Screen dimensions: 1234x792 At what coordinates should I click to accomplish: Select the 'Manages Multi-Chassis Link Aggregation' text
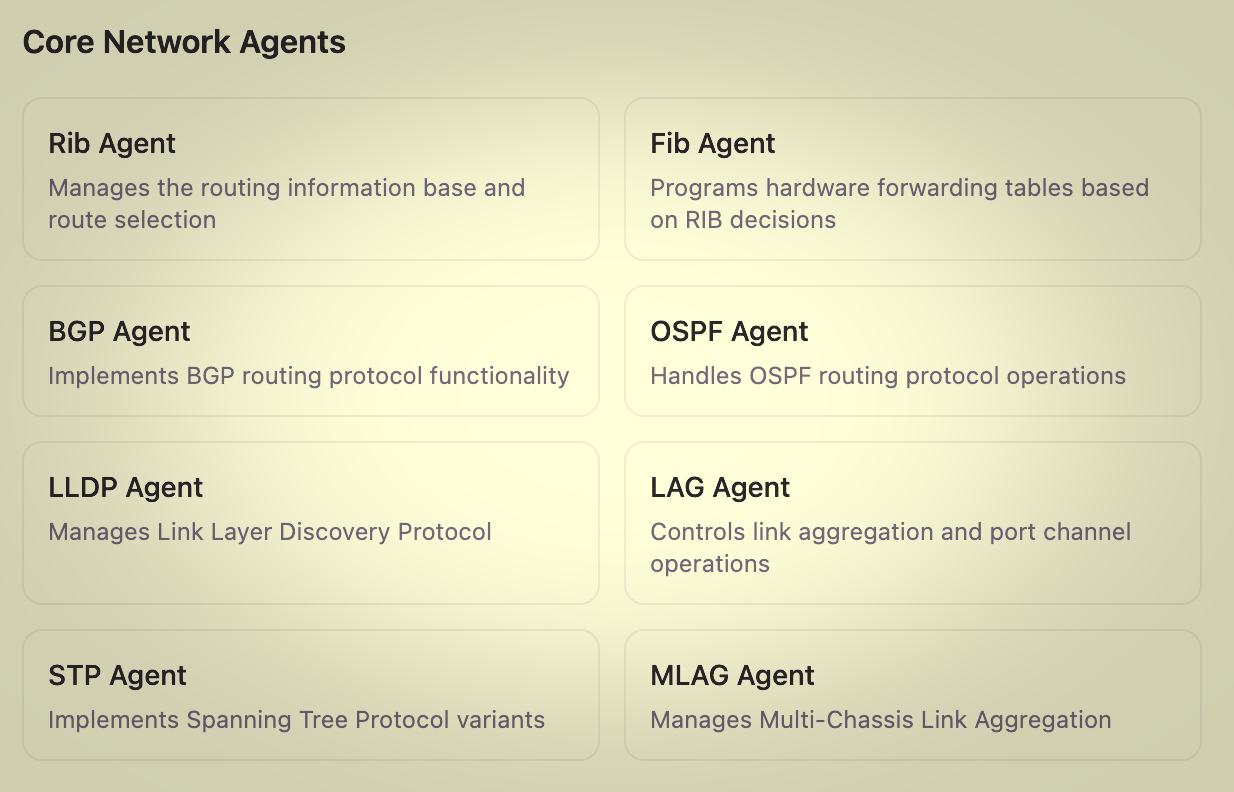click(880, 720)
